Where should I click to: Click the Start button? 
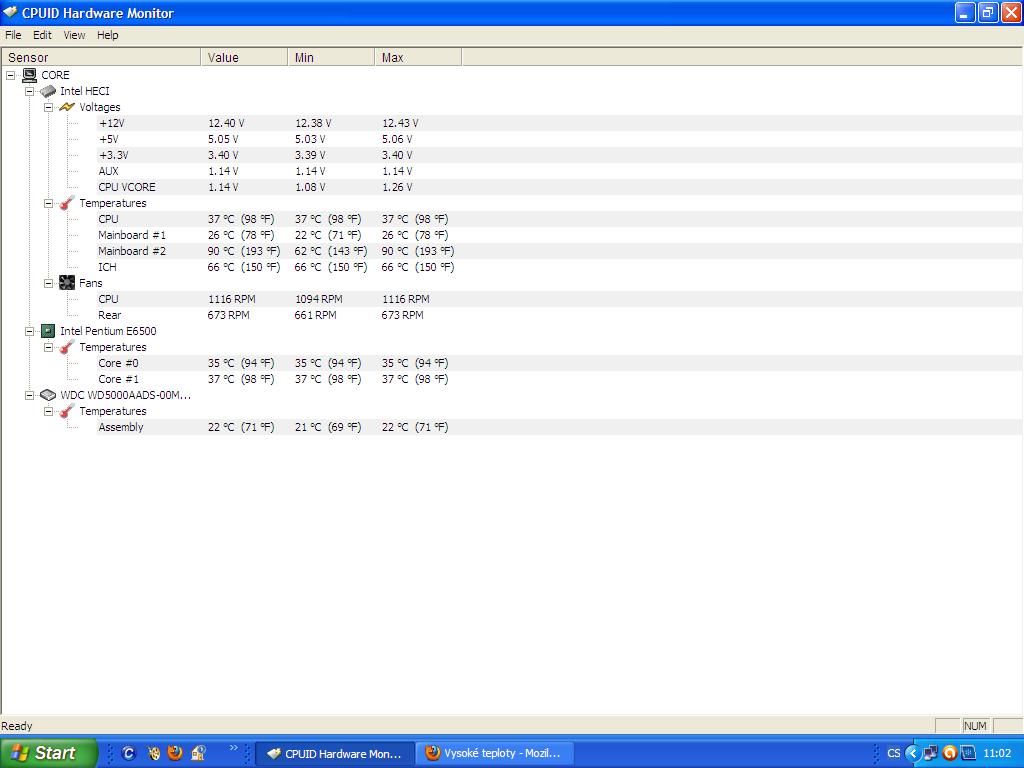click(x=48, y=753)
